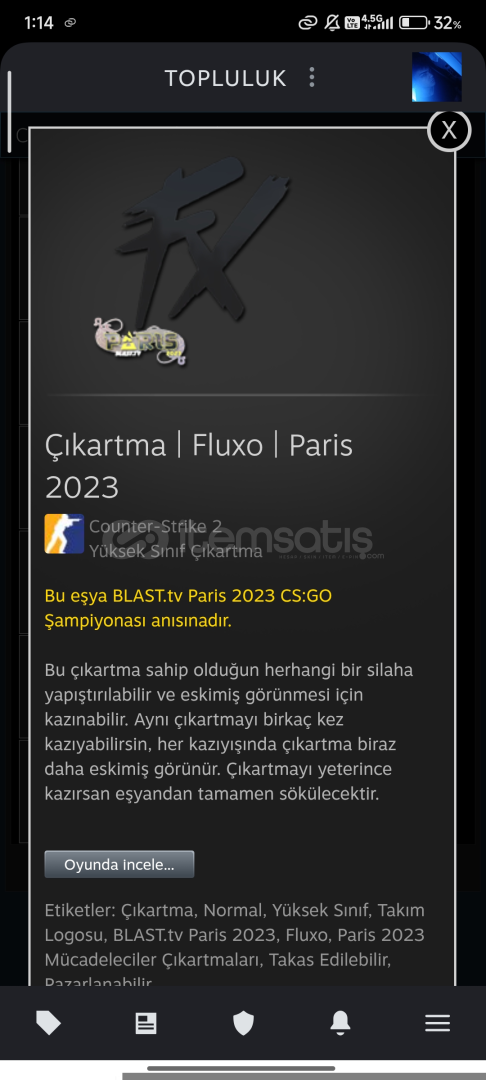Tap the Counter-Strike 2 game name text

(155, 526)
